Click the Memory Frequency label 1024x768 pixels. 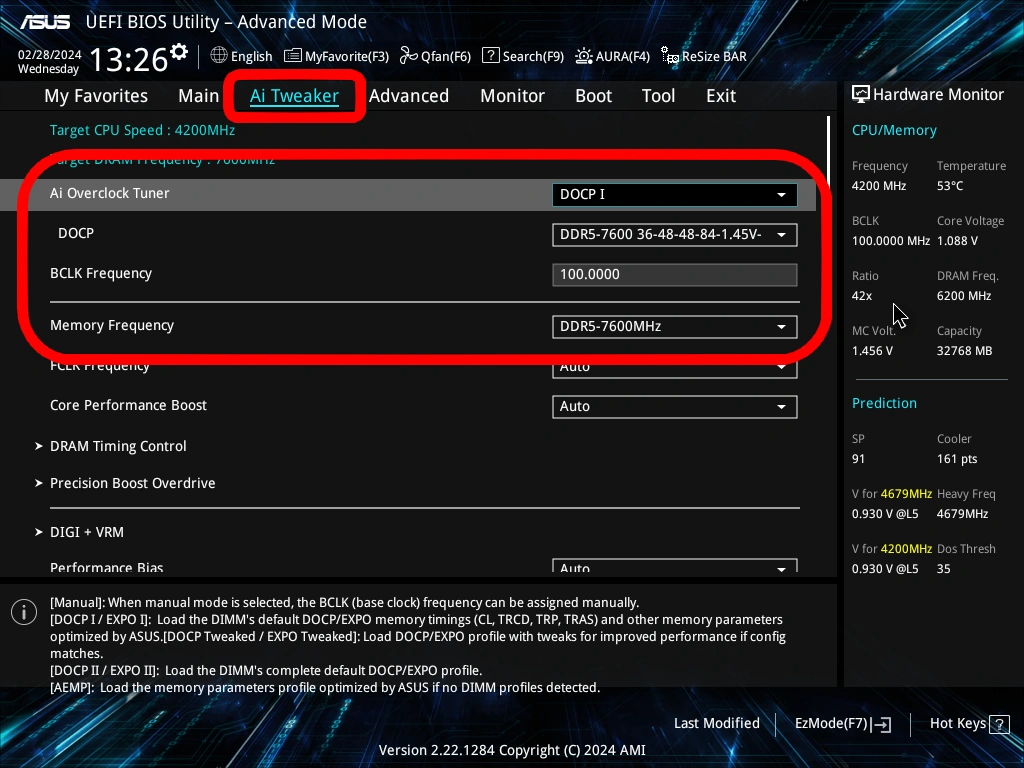pyautogui.click(x=112, y=325)
